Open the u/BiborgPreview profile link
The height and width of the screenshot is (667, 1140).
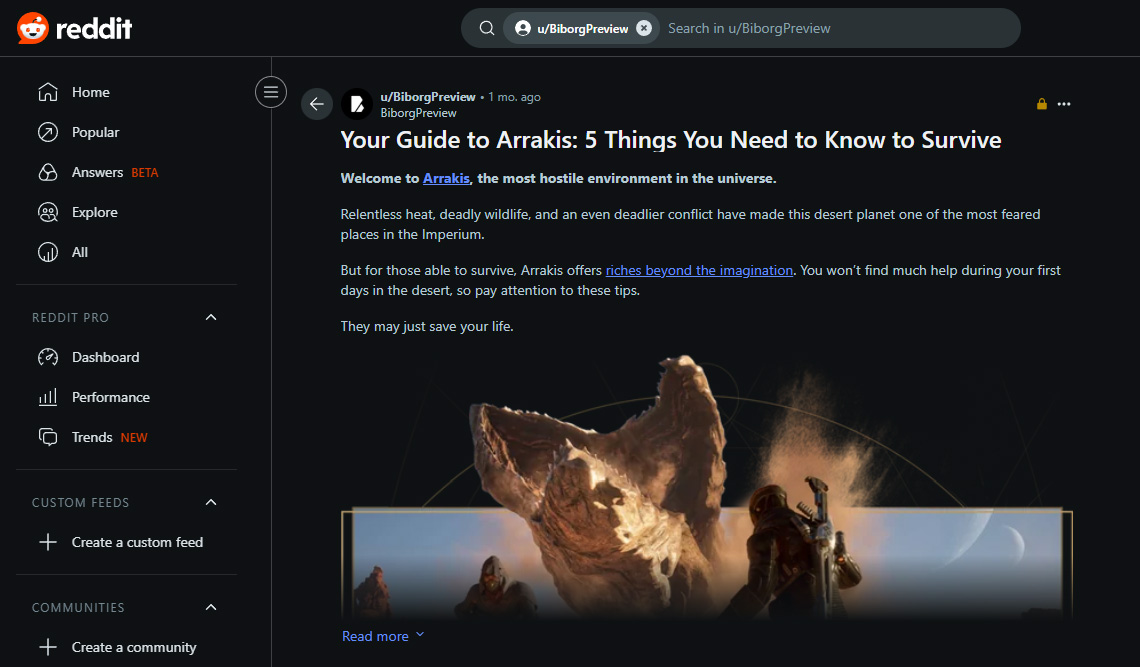tap(428, 97)
